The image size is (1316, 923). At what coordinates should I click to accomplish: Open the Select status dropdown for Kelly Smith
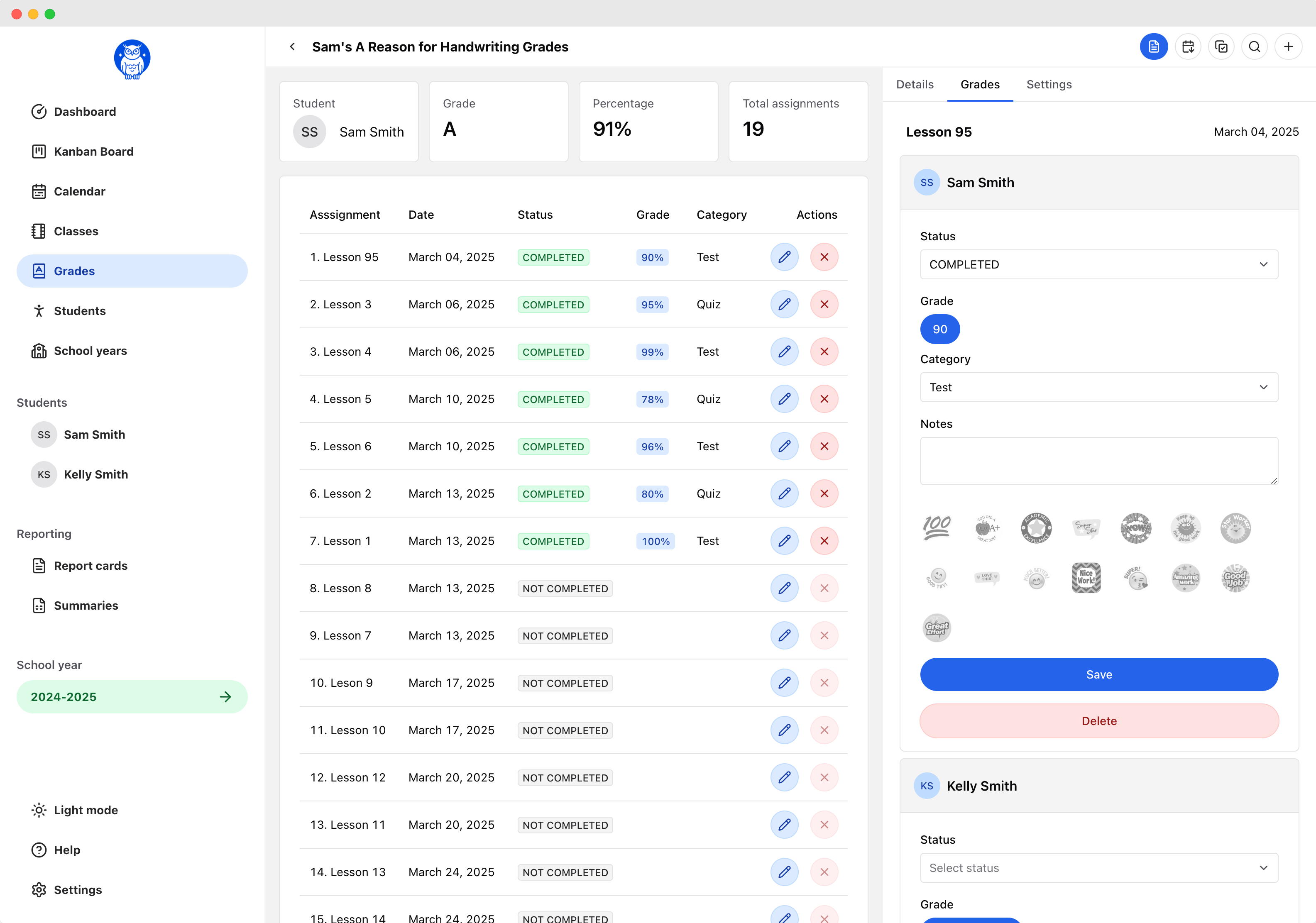click(1098, 867)
